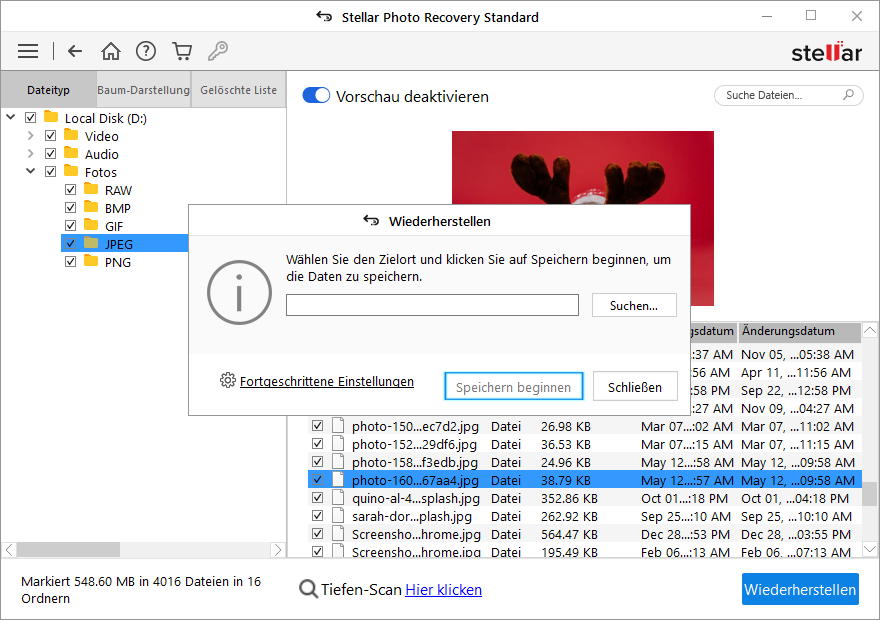880x620 pixels.
Task: Switch to the Dateityp tab
Action: coord(48,90)
